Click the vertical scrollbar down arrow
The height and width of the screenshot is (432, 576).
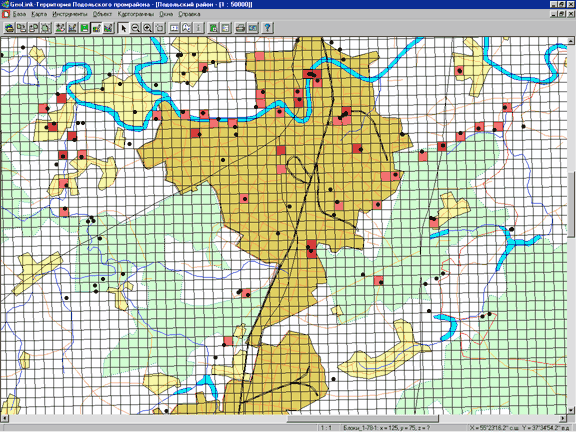(572, 410)
